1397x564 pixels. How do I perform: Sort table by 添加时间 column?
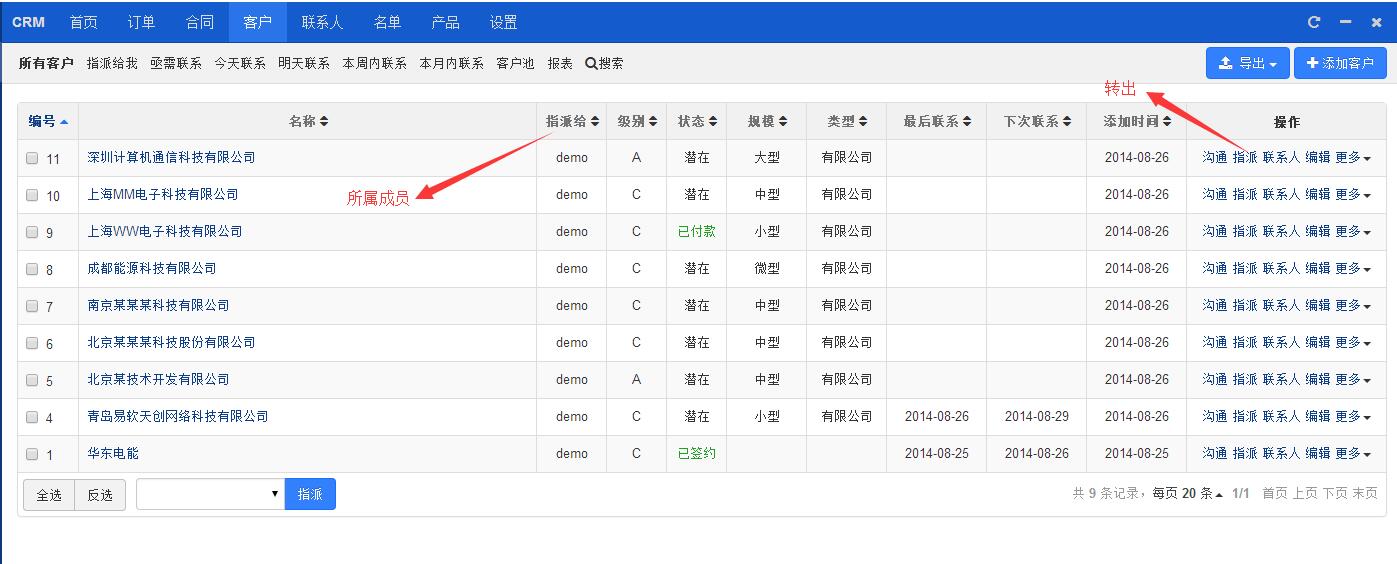click(x=1137, y=121)
